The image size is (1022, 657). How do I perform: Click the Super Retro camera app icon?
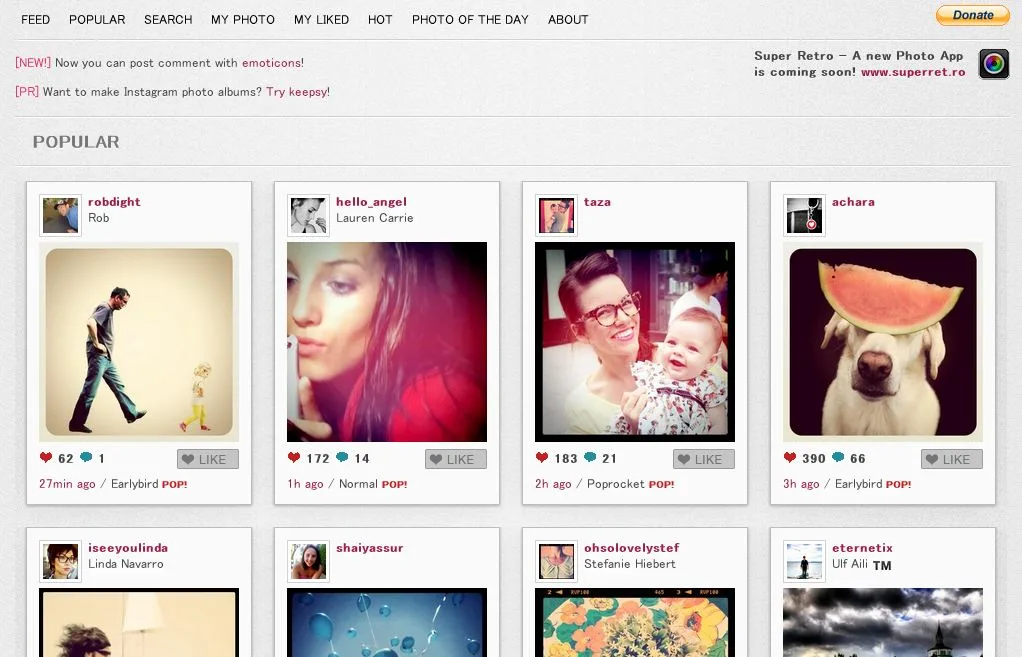[993, 64]
